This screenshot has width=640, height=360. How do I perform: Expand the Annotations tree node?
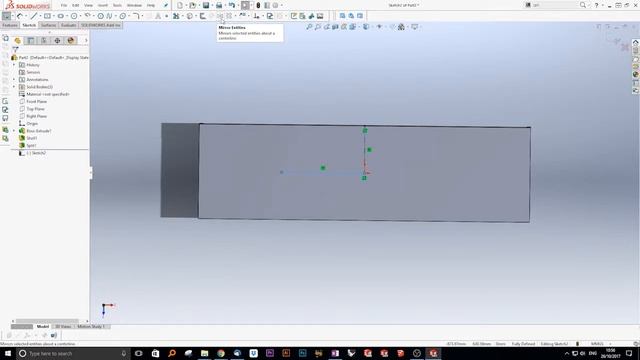[x=14, y=80]
